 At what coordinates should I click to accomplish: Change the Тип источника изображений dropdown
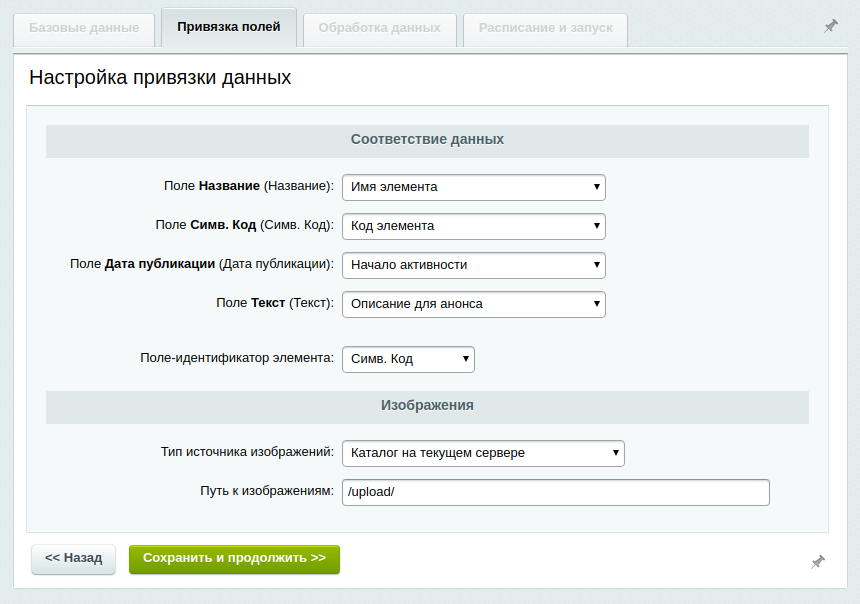click(483, 453)
